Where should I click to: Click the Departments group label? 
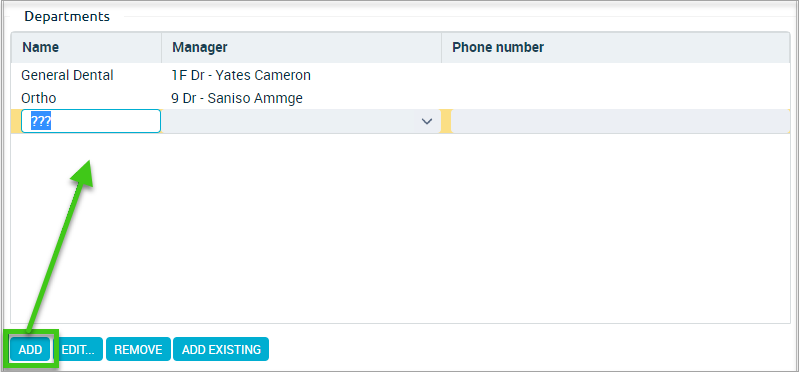tap(67, 16)
